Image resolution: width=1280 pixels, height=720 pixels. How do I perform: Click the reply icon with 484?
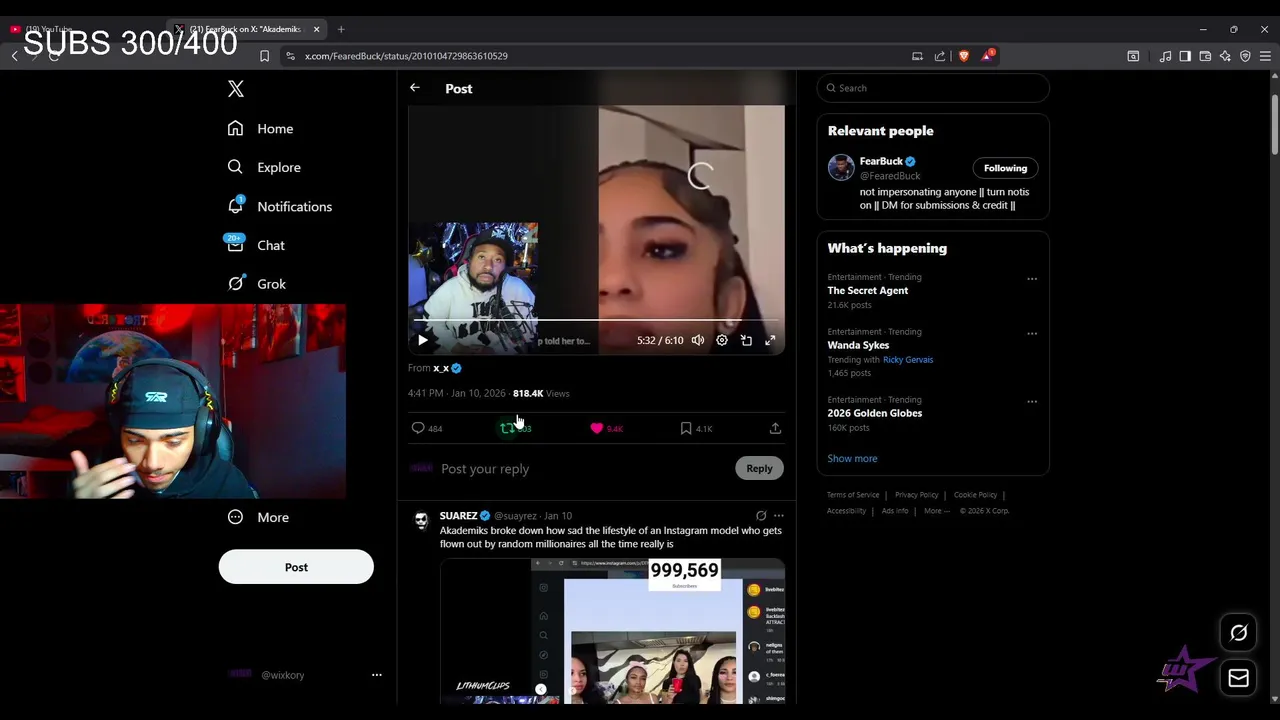point(427,428)
